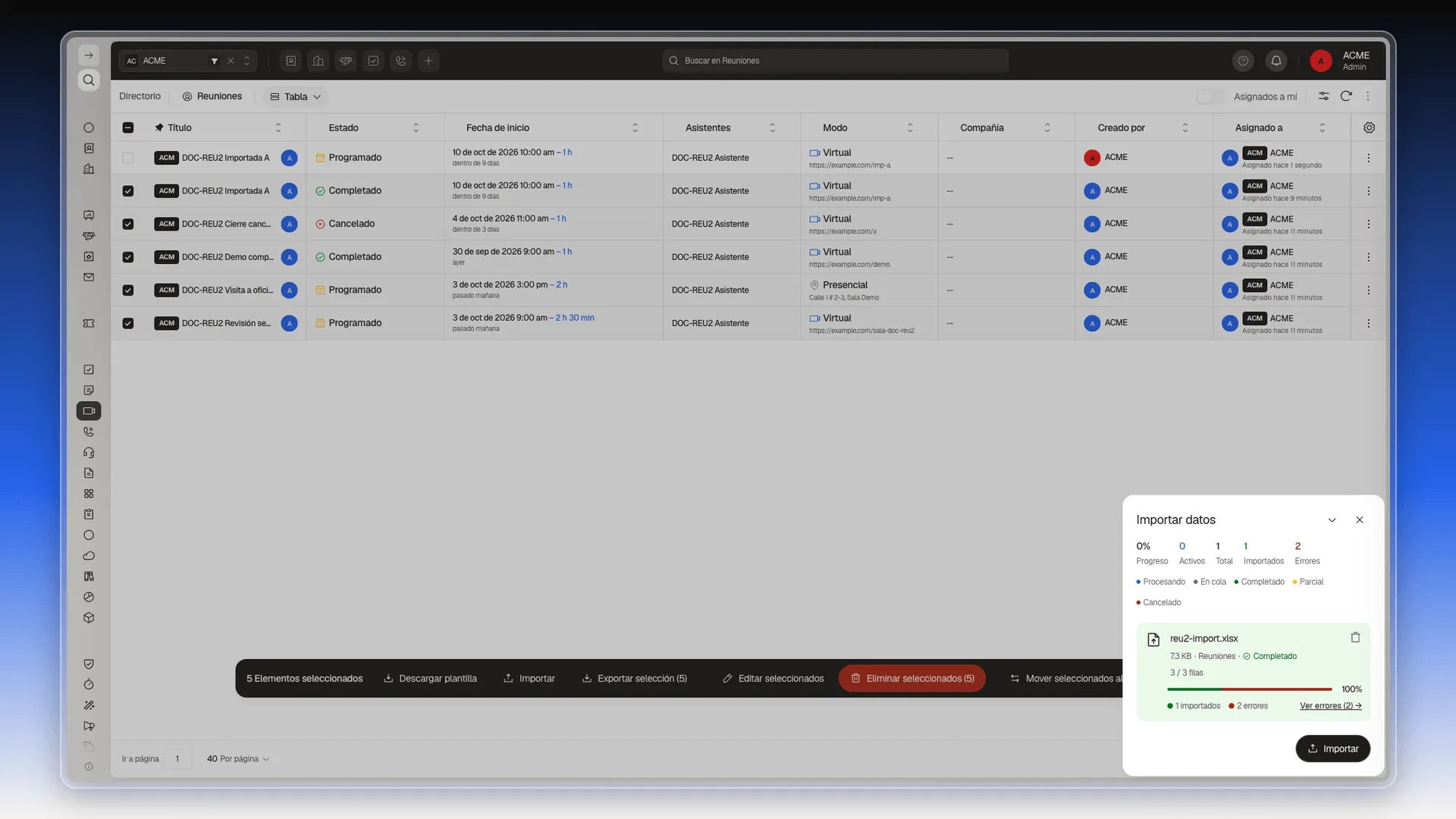Open the mail envelope sidebar icon
Viewport: 1456px width, 819px height.
[x=89, y=278]
